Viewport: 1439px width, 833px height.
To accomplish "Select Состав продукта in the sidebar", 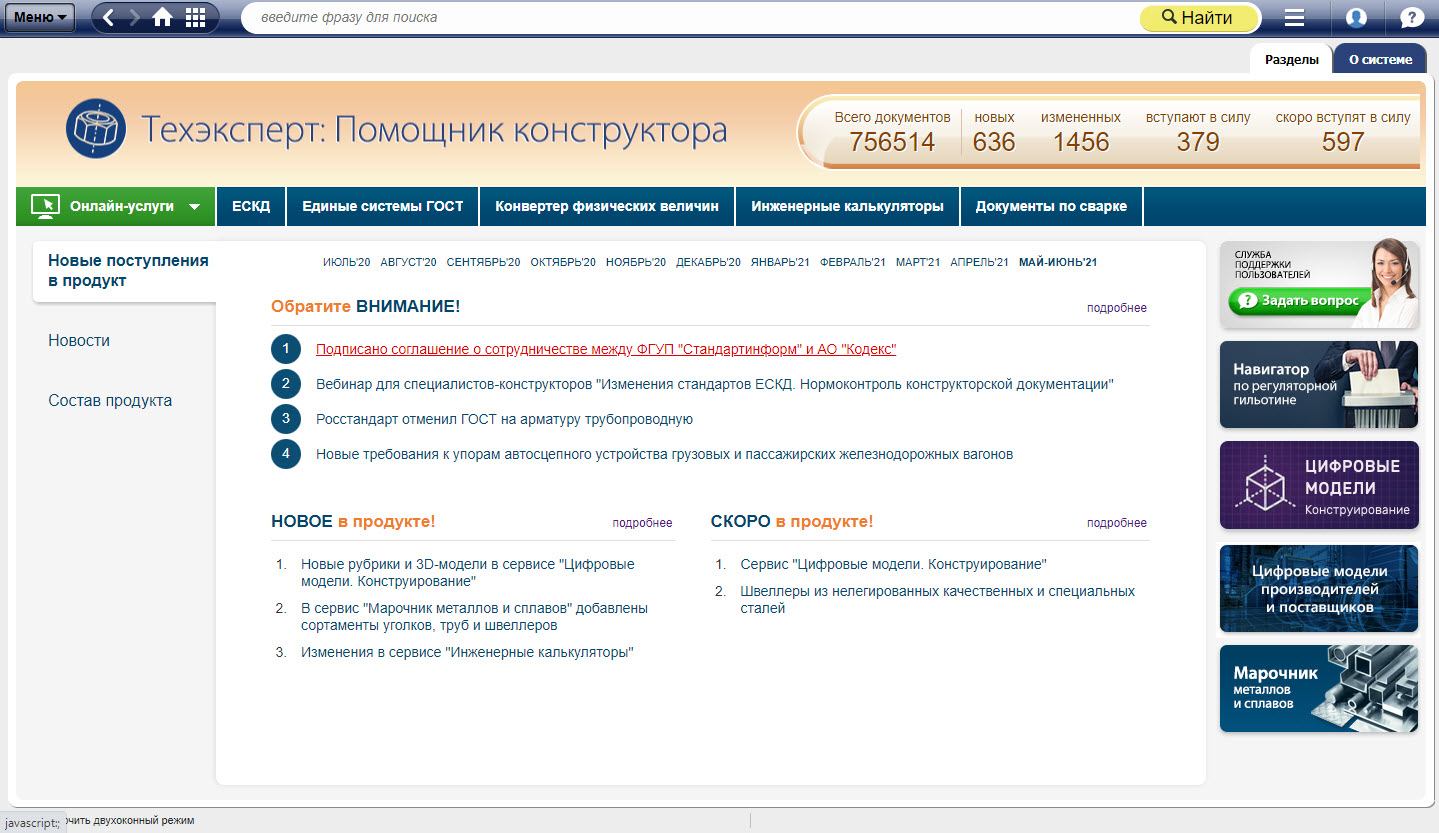I will pyautogui.click(x=110, y=401).
